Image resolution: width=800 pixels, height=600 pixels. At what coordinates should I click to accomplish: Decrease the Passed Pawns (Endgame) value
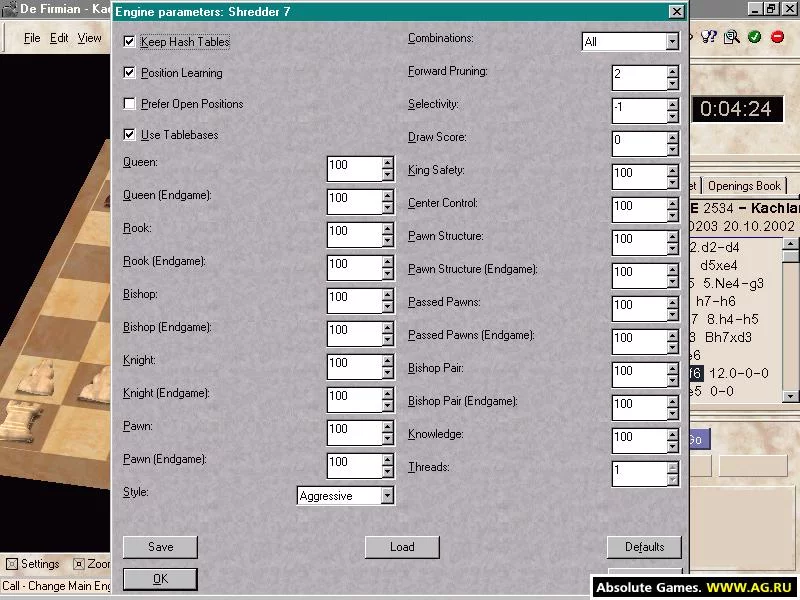[x=672, y=348]
